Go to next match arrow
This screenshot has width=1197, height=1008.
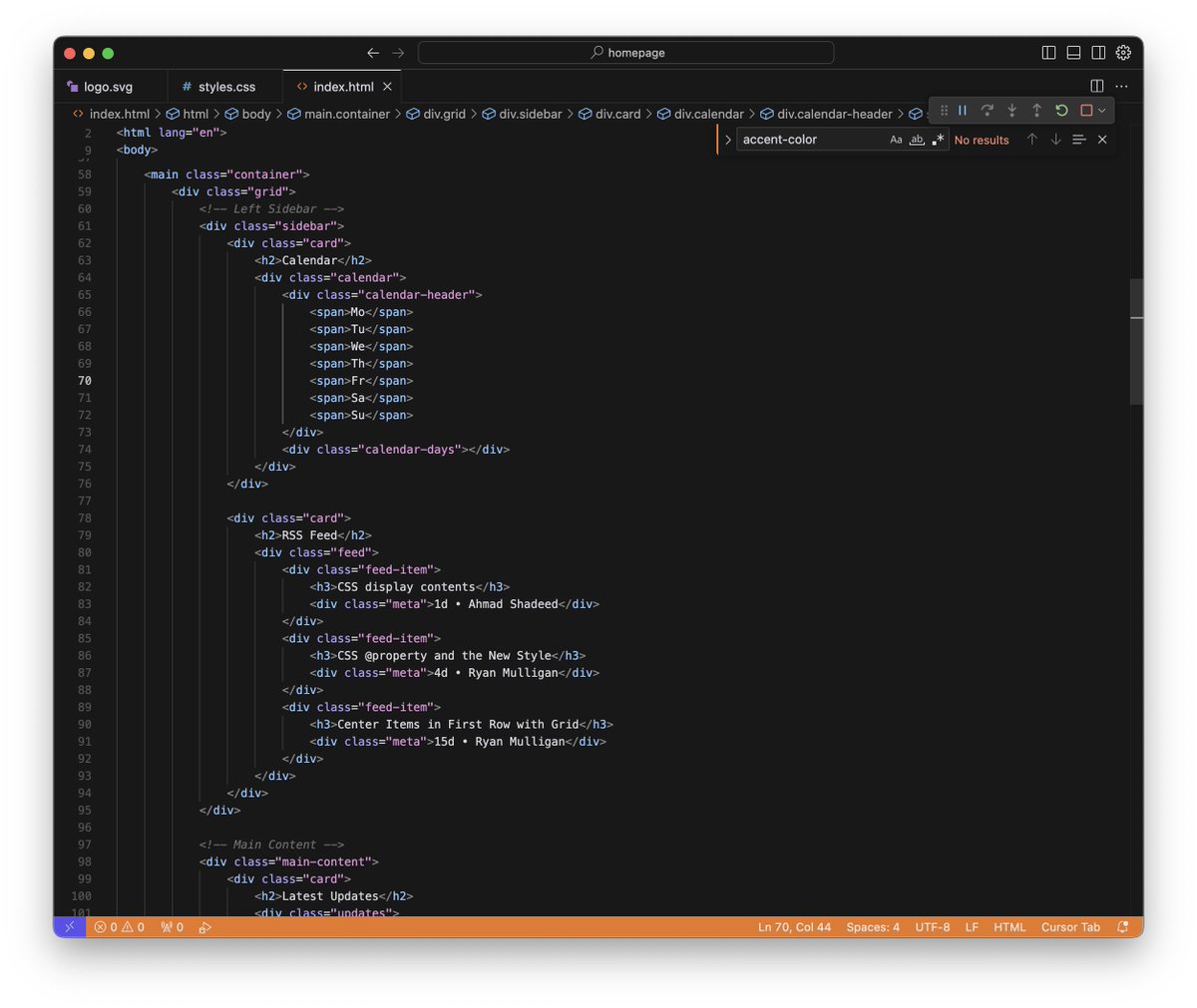pyautogui.click(x=1055, y=140)
